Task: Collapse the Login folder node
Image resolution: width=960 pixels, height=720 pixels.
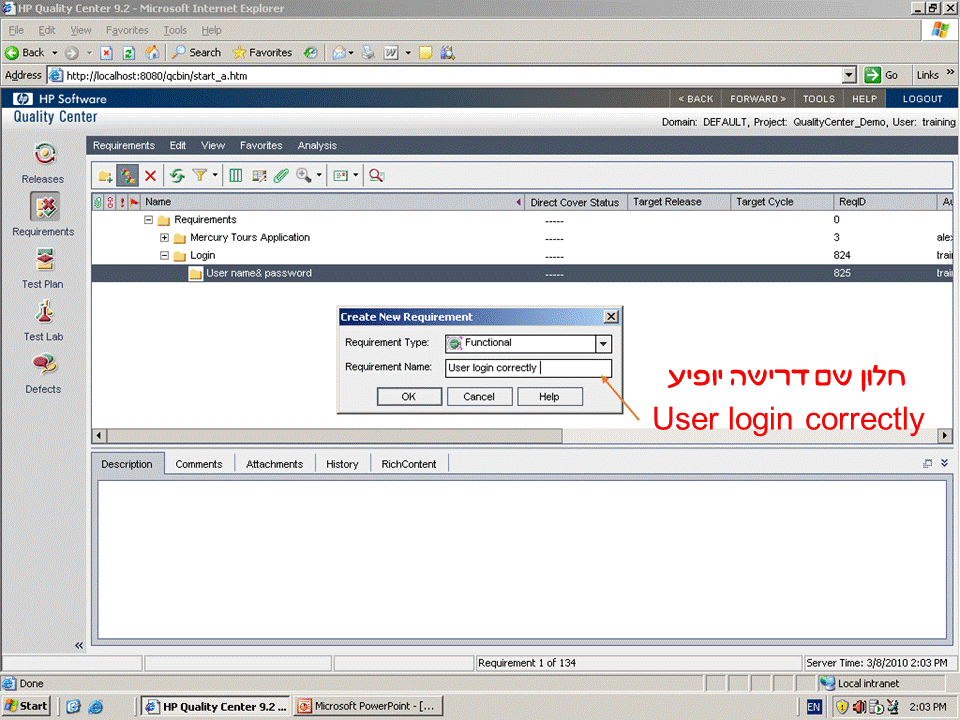Action: [x=164, y=255]
